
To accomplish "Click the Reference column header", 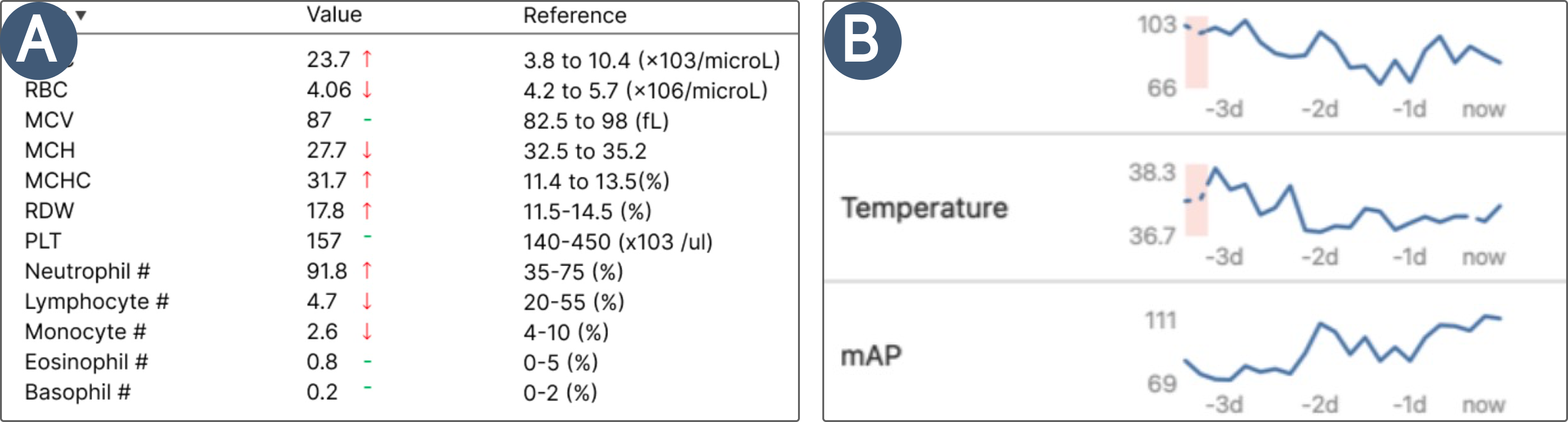I will point(575,15).
